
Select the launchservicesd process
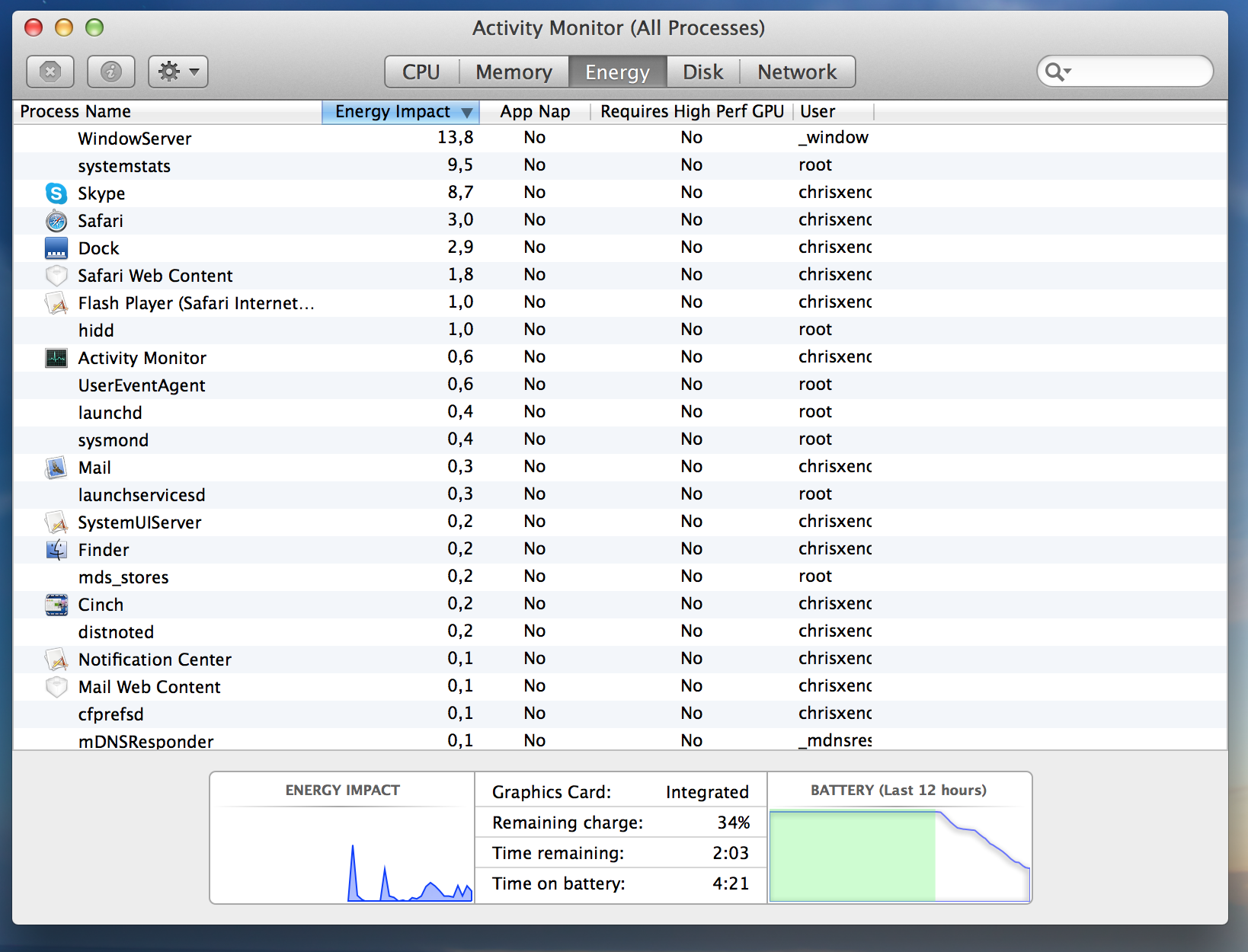142,495
